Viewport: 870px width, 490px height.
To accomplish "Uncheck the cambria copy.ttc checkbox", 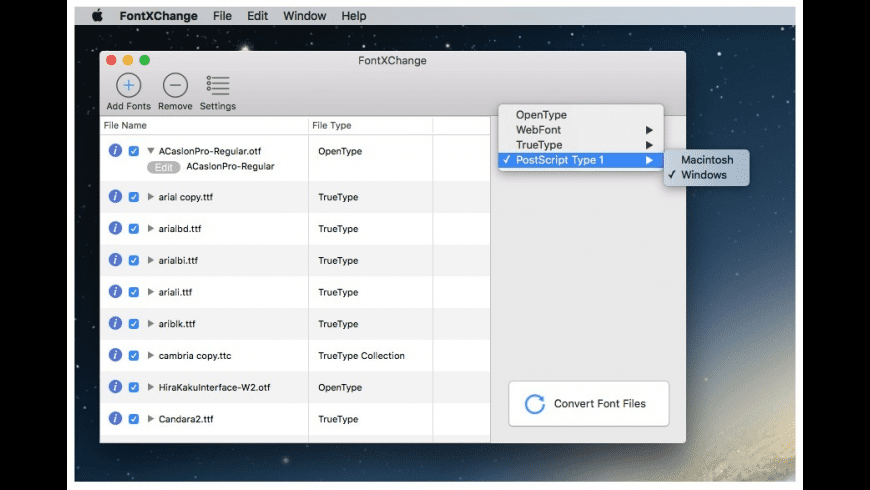I will [x=134, y=356].
